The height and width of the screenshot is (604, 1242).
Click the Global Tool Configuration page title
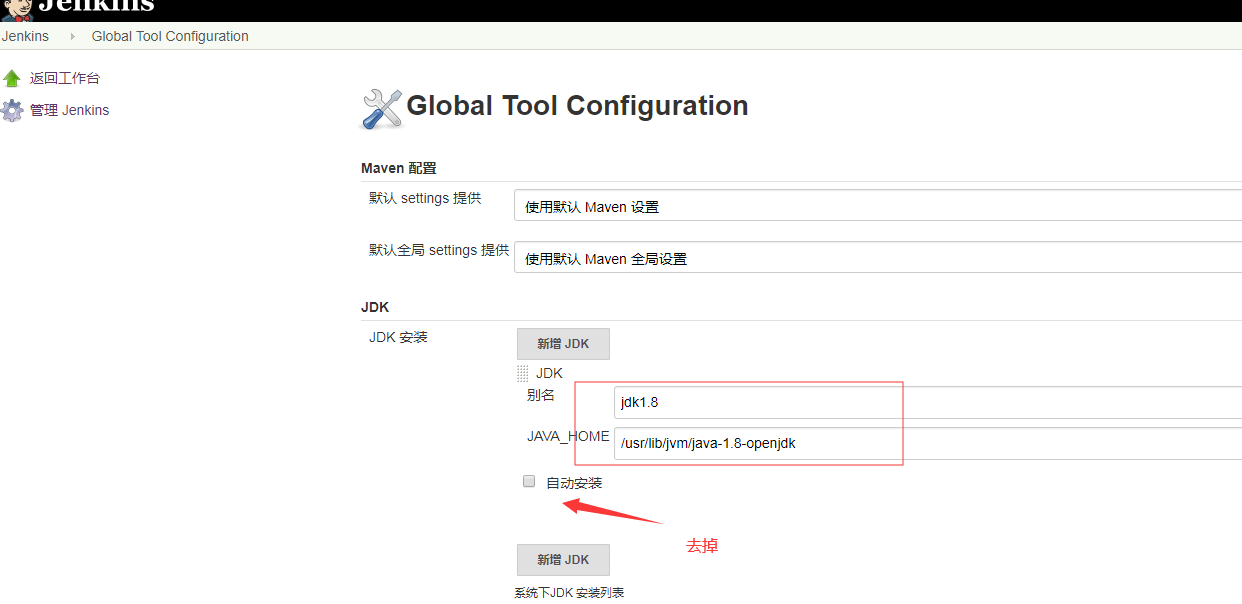tap(577, 106)
